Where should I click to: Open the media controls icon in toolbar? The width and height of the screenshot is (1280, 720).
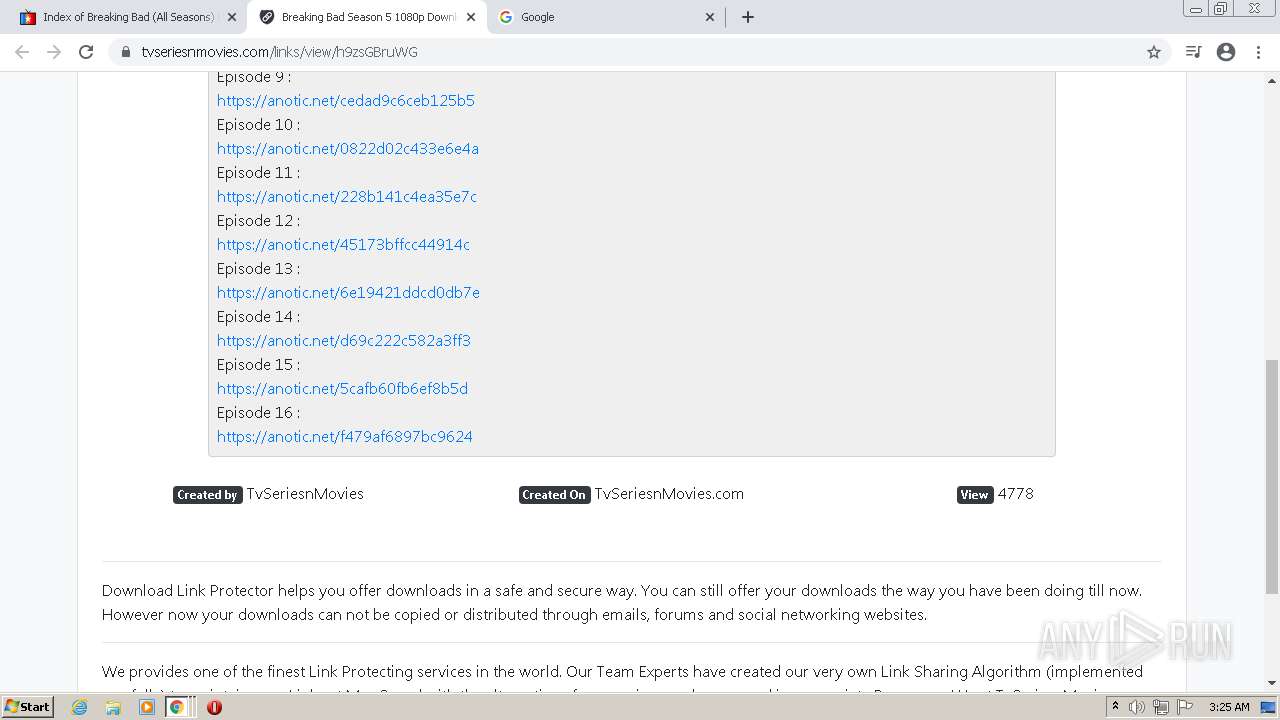1193,52
